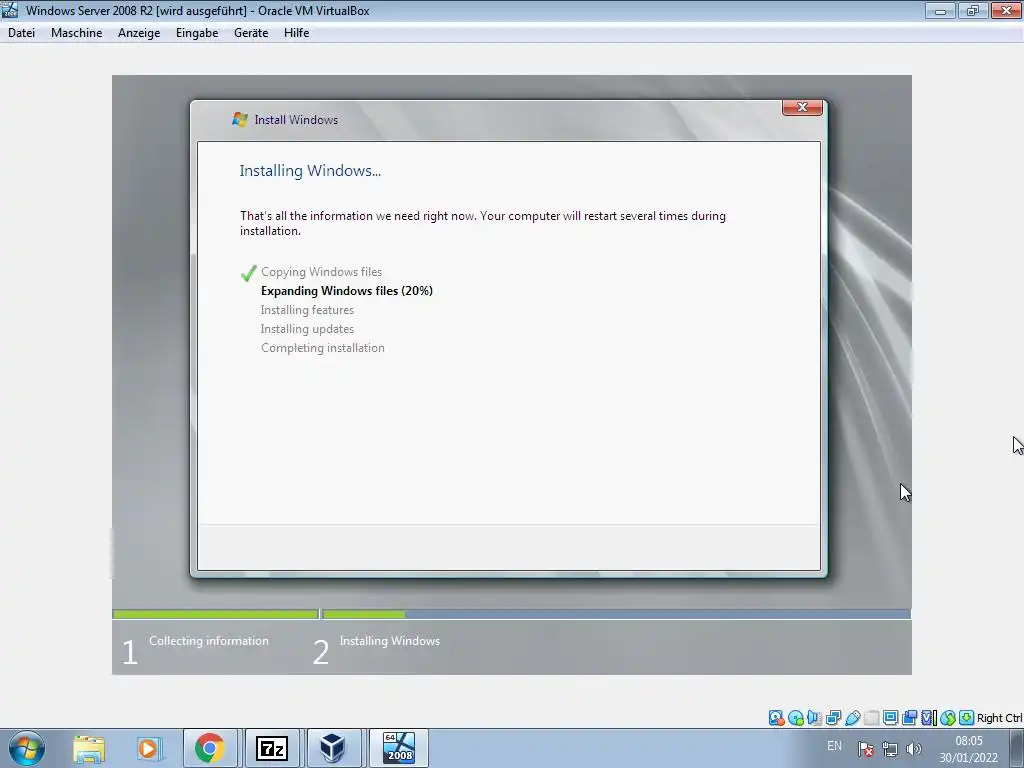1024x768 pixels.
Task: Open the Geräte menu
Action: click(x=251, y=33)
